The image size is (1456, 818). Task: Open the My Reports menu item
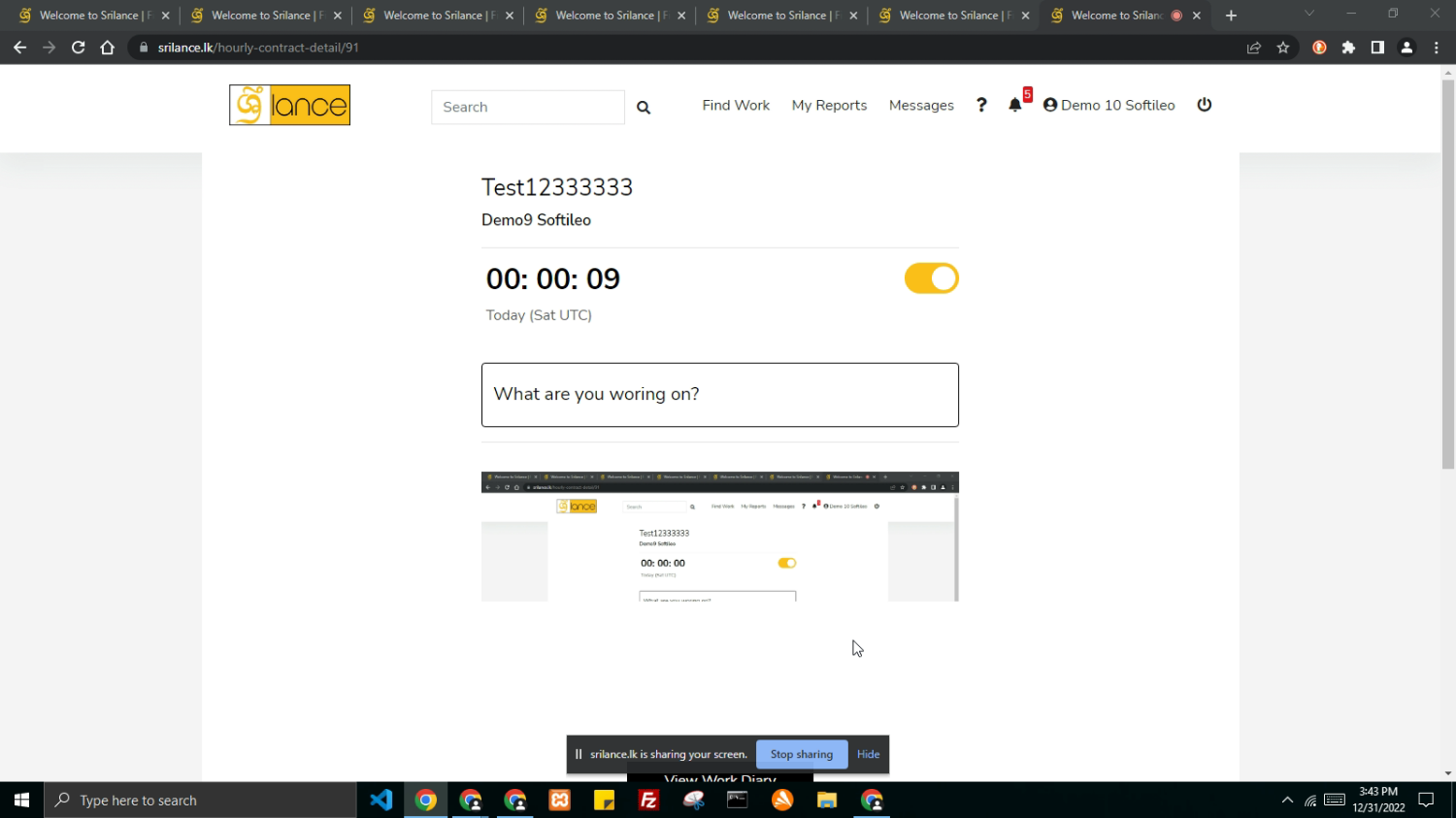point(829,105)
